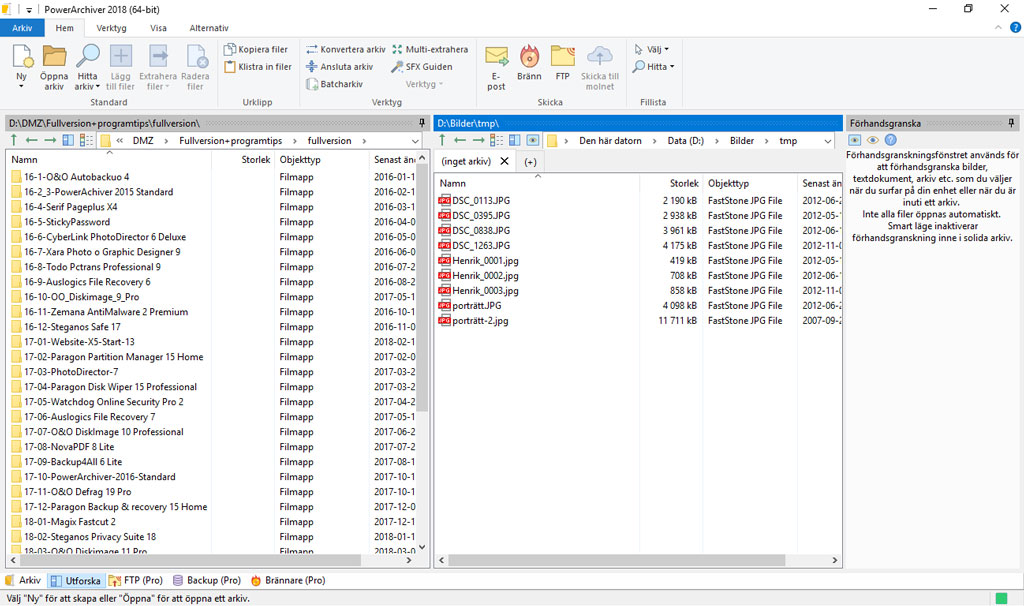Screen dimensions: 1024x606
Task: Click Skicka till molnet cloud icon
Action: (x=600, y=57)
